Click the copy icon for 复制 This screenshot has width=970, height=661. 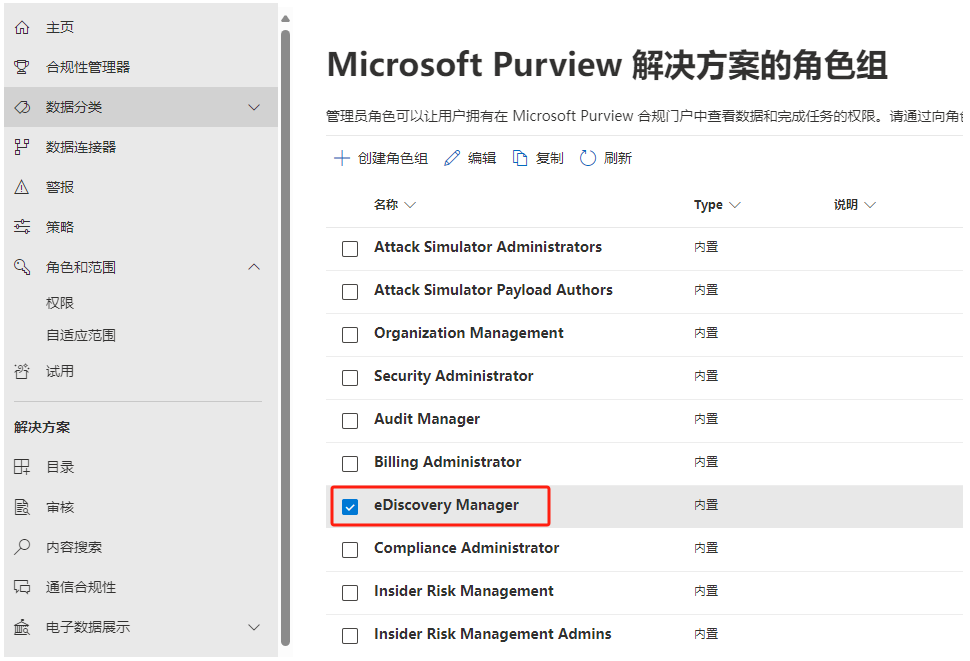pyautogui.click(x=520, y=158)
